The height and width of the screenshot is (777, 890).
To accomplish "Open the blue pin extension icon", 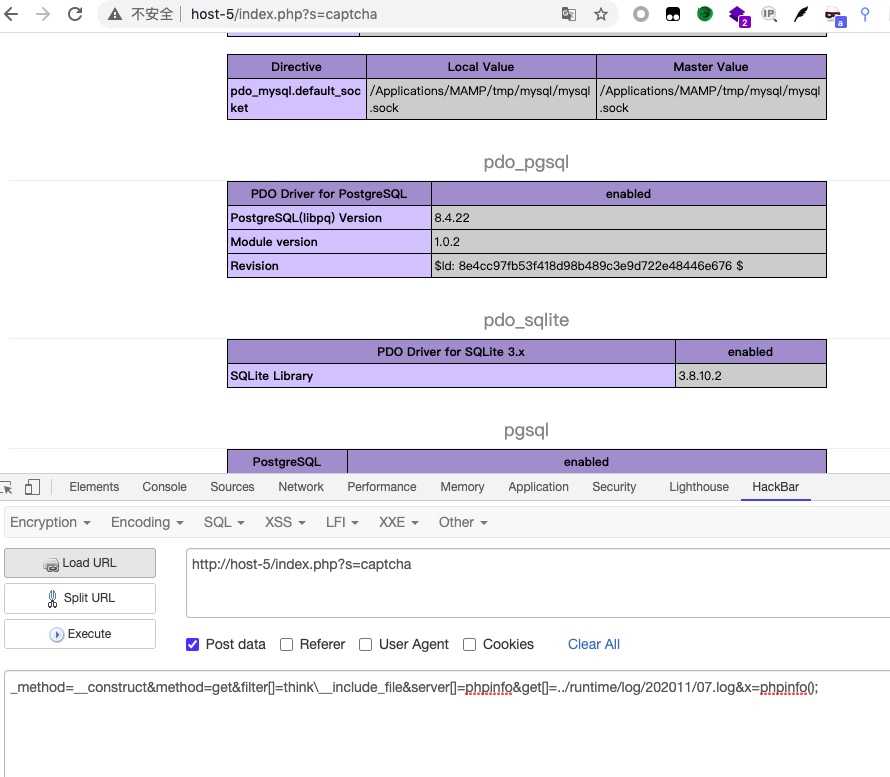I will [864, 14].
